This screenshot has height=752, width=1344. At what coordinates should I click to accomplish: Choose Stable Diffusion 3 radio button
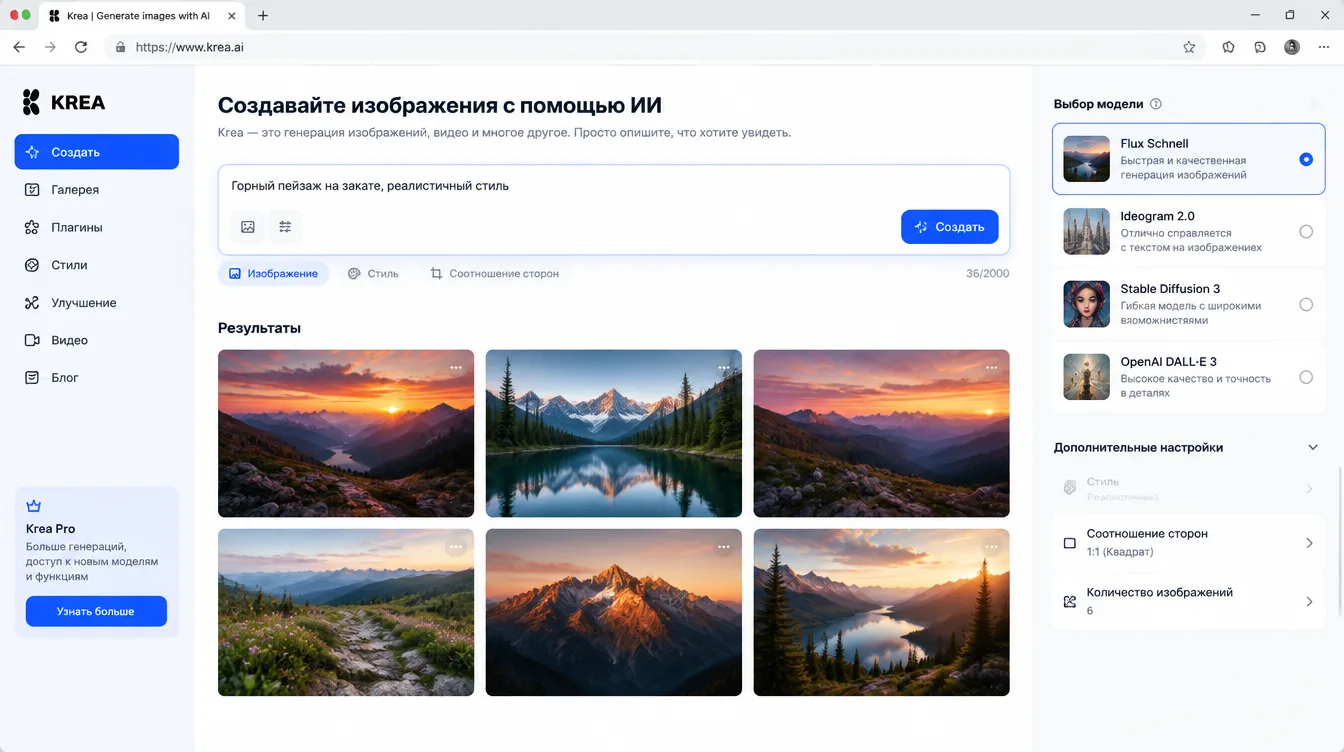[x=1306, y=304]
